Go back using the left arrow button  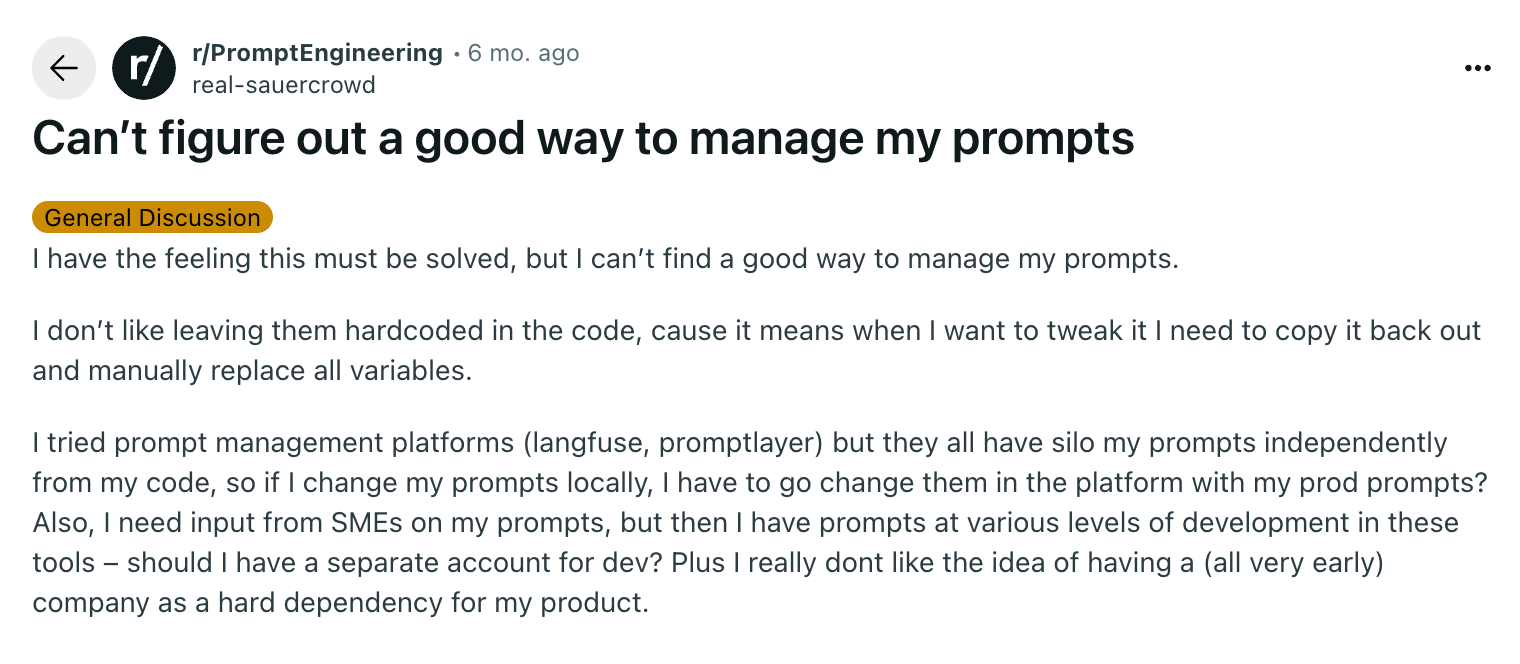(x=64, y=68)
